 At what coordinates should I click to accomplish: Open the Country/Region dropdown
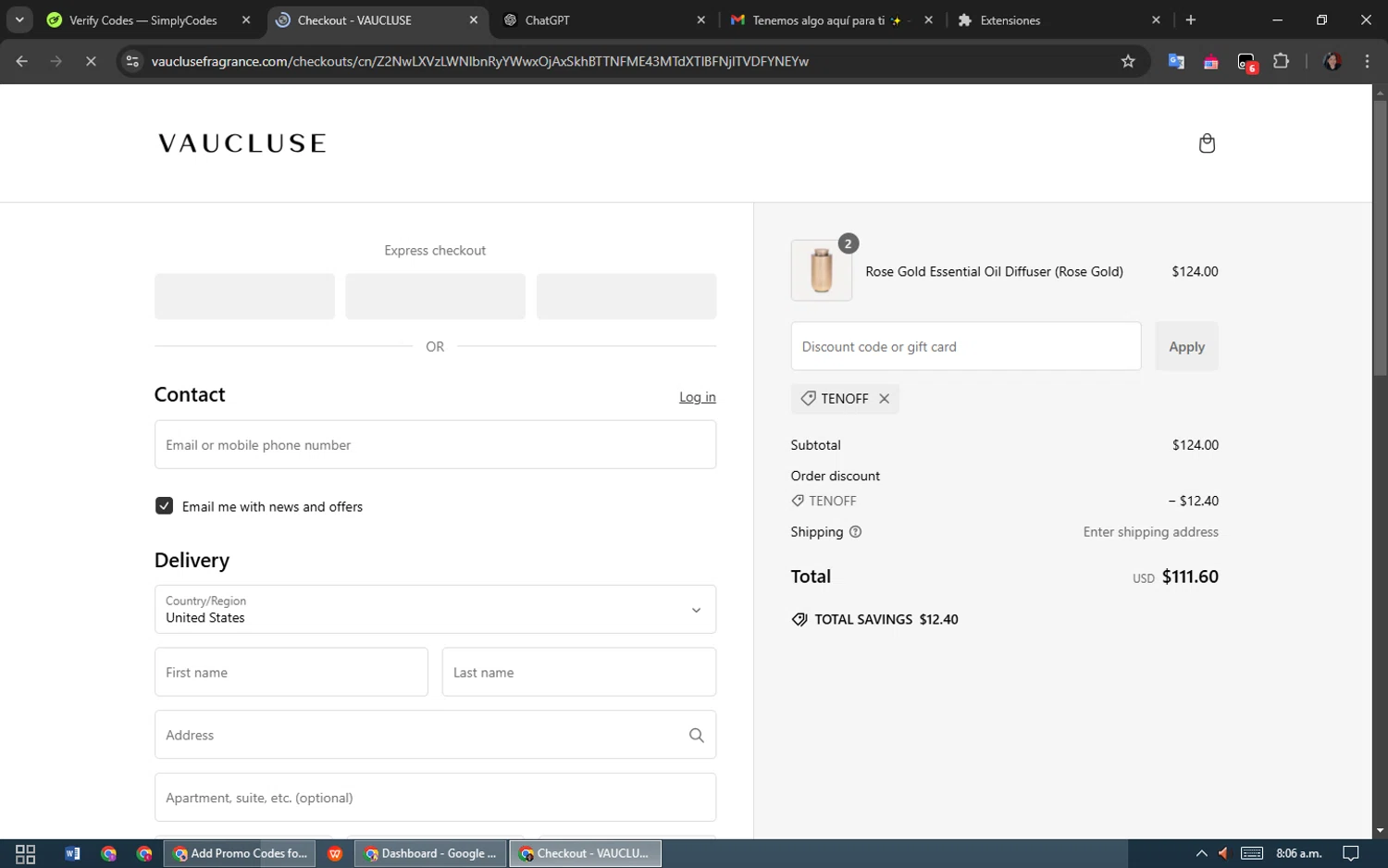435,610
